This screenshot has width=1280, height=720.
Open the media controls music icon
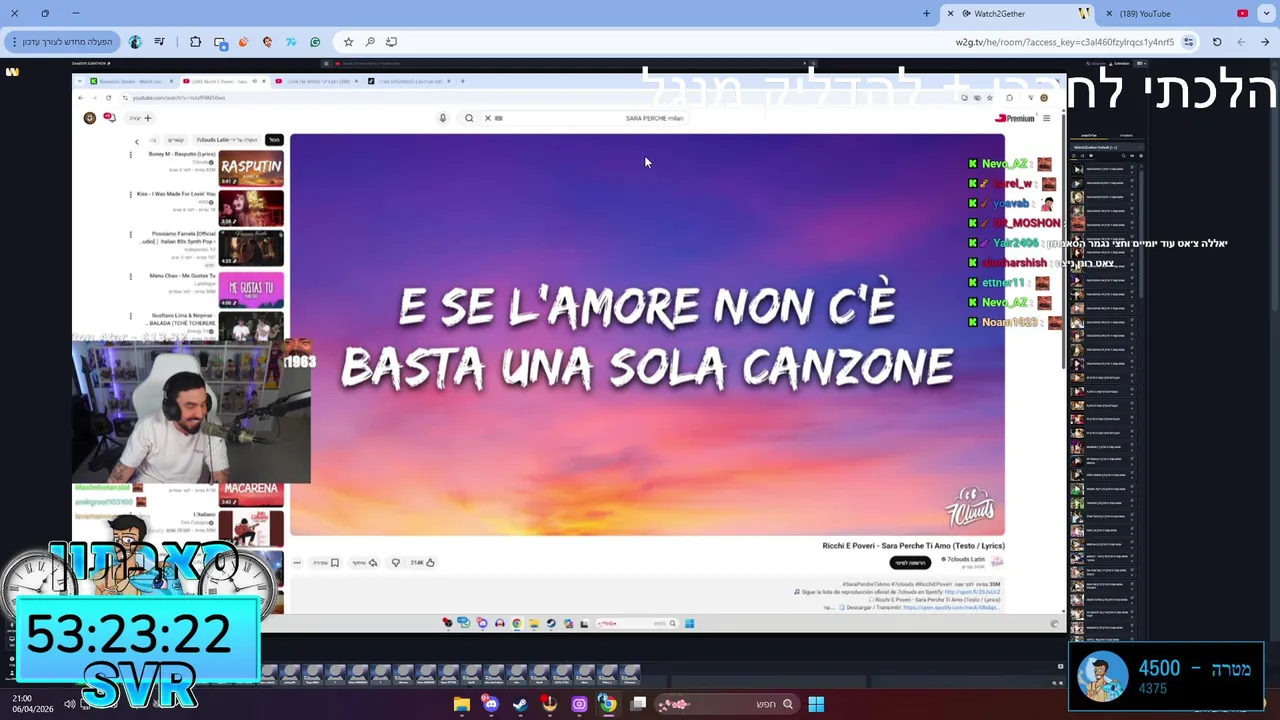(x=159, y=42)
